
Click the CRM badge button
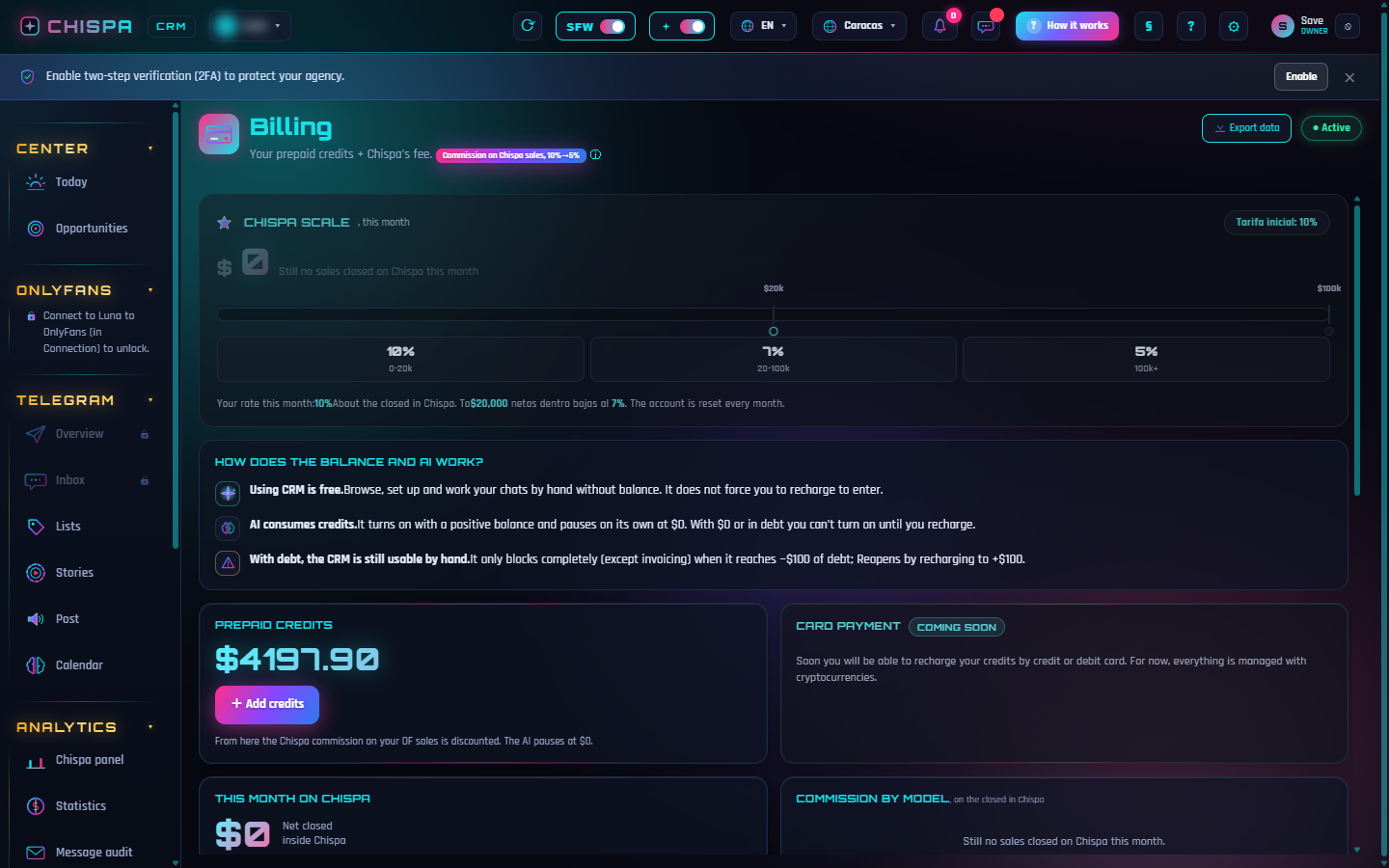click(x=171, y=26)
